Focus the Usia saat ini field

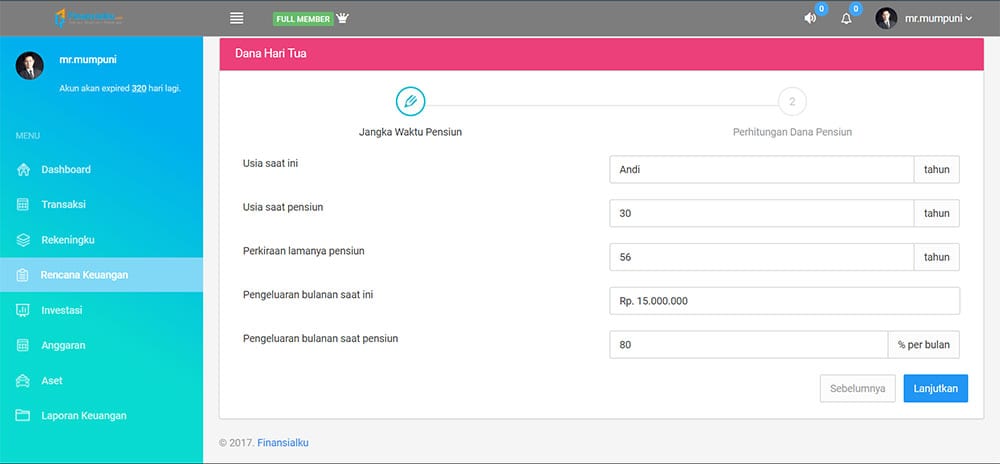(761, 170)
